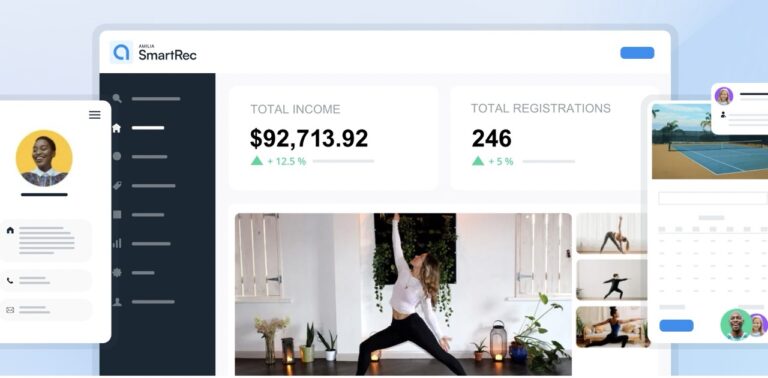768x378 pixels.
Task: Select the bottom yoga lunge thumbnail
Action: coord(611,327)
